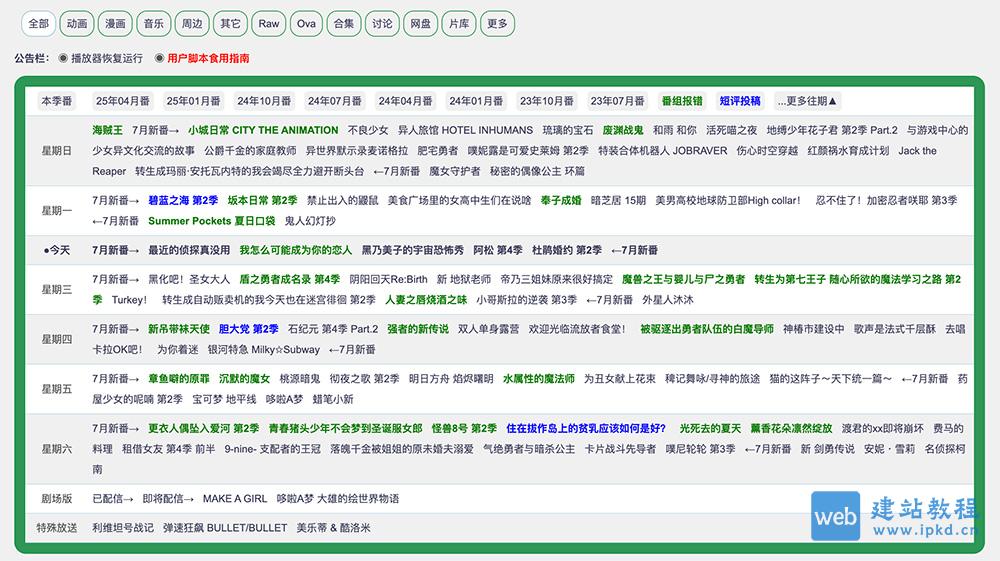This screenshot has height=561, width=1000.
Task: Select the 播放器恢复运行 announcement
Action: (107, 58)
